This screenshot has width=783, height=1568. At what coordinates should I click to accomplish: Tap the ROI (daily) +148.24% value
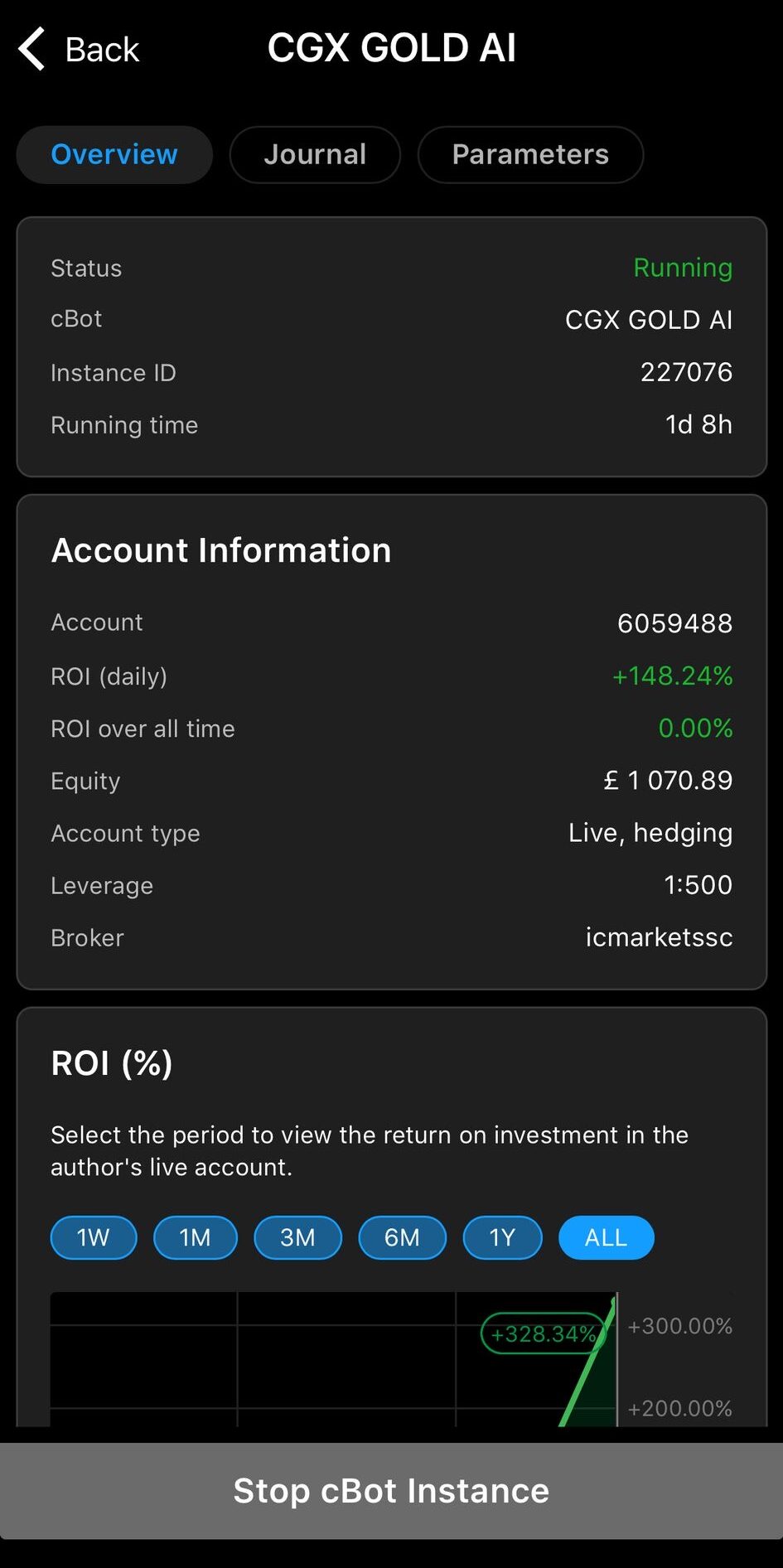(x=672, y=676)
